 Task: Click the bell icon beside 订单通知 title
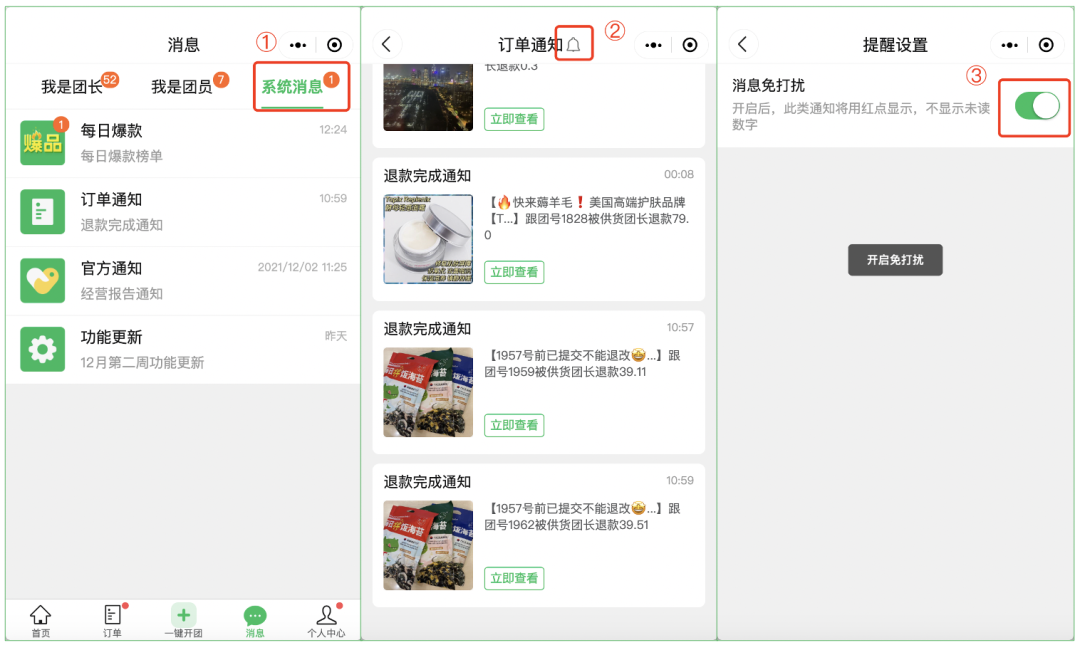[573, 45]
